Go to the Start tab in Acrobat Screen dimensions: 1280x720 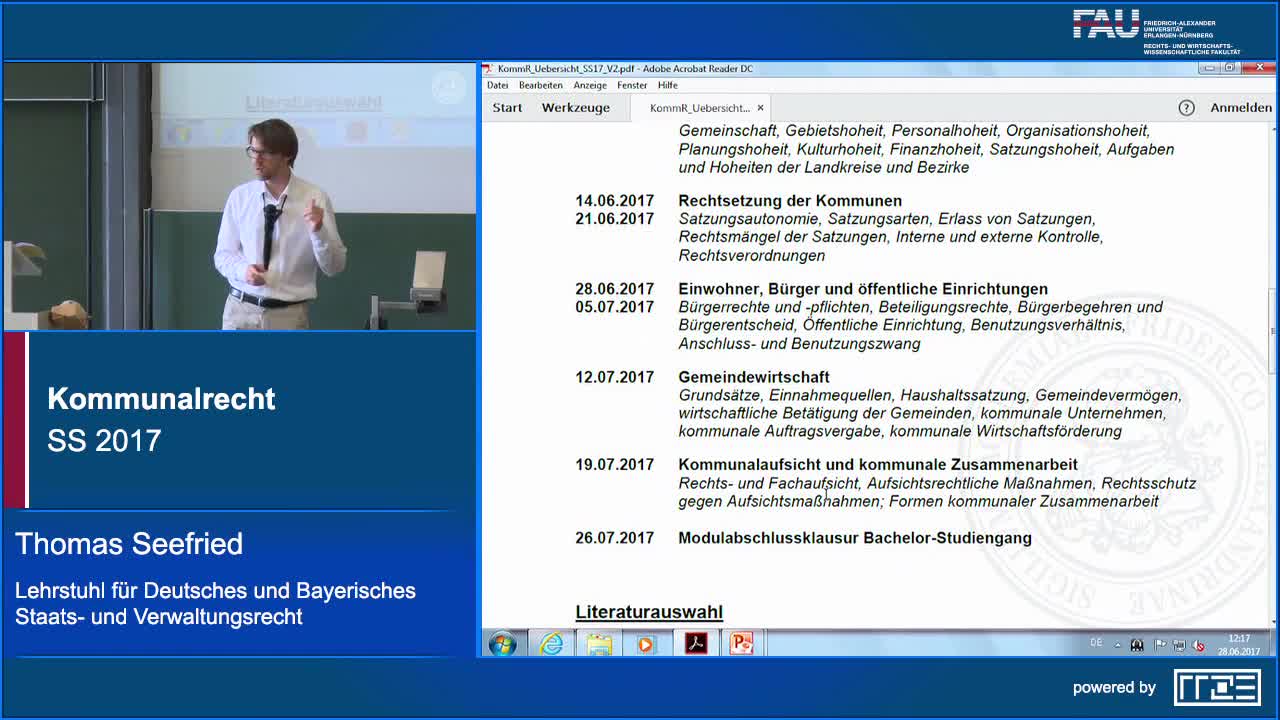tap(507, 108)
